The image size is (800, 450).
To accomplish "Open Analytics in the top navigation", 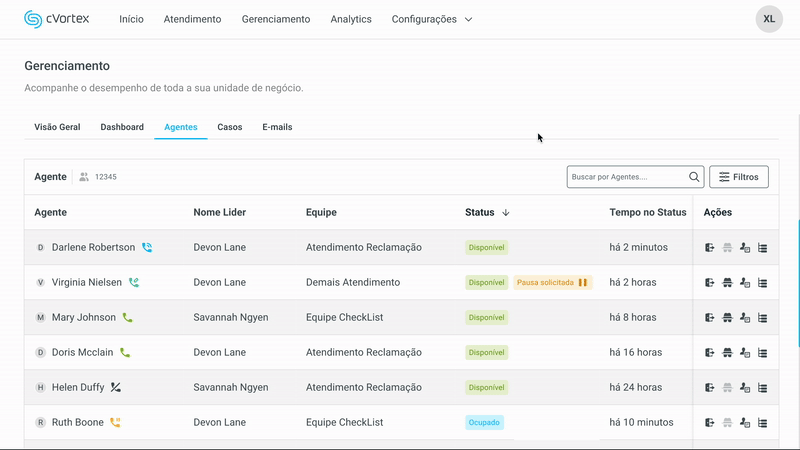I will point(351,19).
